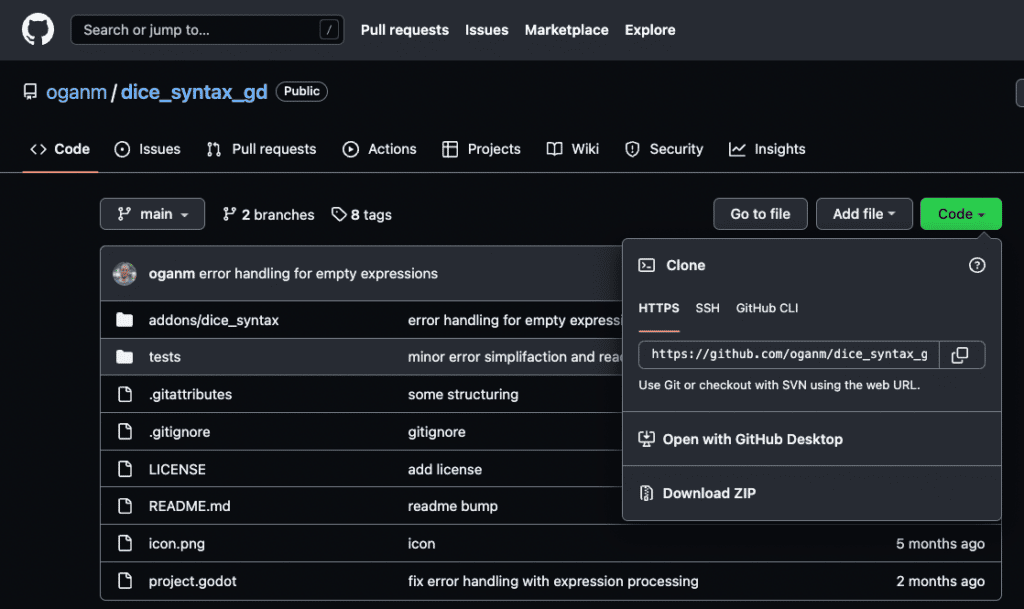1024x609 pixels.
Task: Open the project.godot file name
Action: pos(193,581)
